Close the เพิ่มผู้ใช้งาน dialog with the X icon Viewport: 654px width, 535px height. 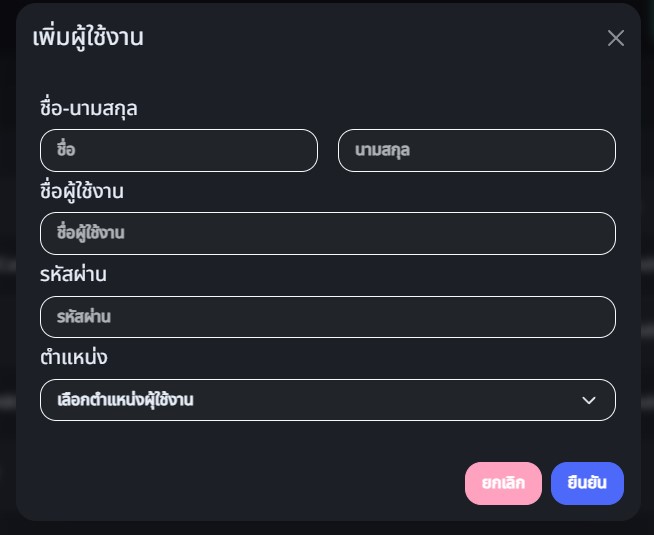pyautogui.click(x=616, y=38)
